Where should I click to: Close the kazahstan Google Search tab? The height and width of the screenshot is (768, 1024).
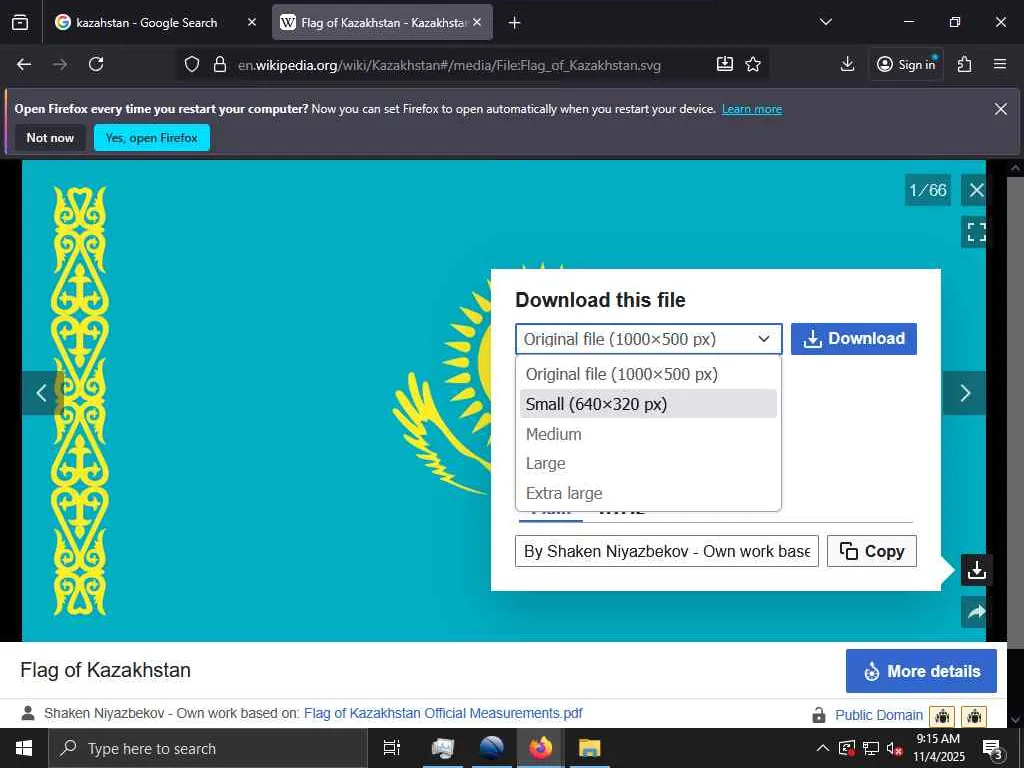252,22
